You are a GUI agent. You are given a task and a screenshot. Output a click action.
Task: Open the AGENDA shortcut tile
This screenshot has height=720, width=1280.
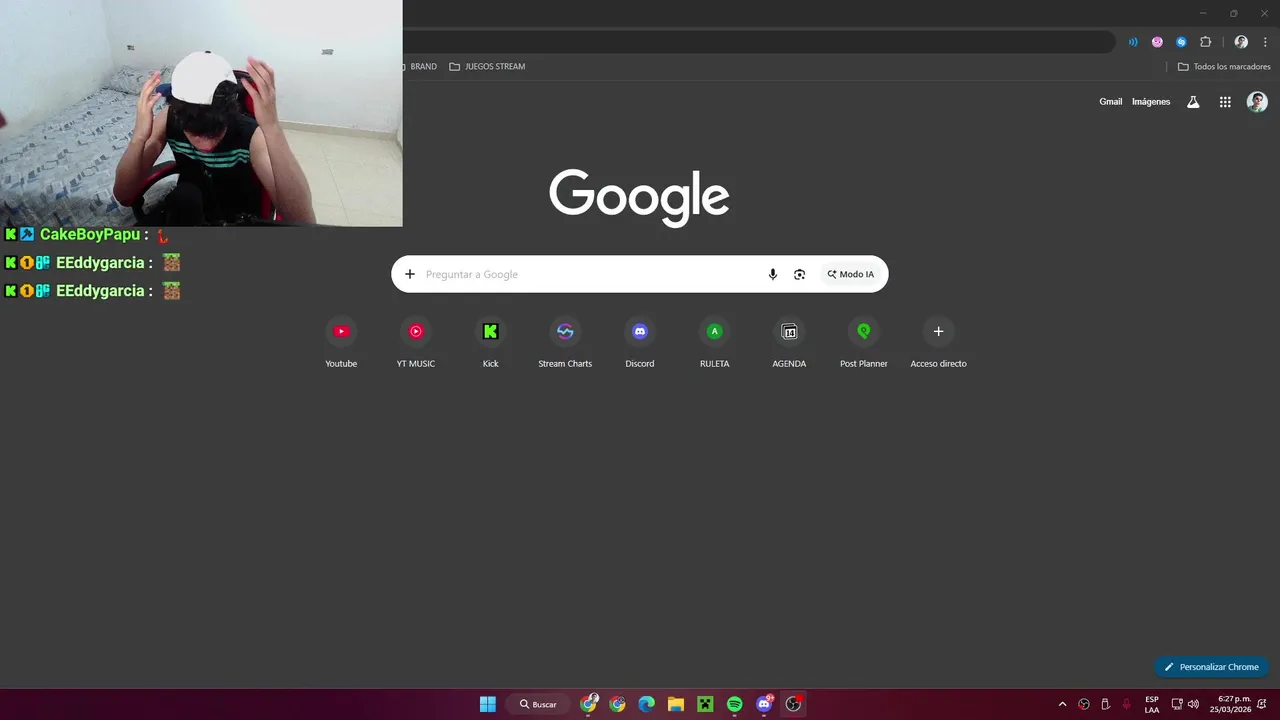(x=789, y=343)
